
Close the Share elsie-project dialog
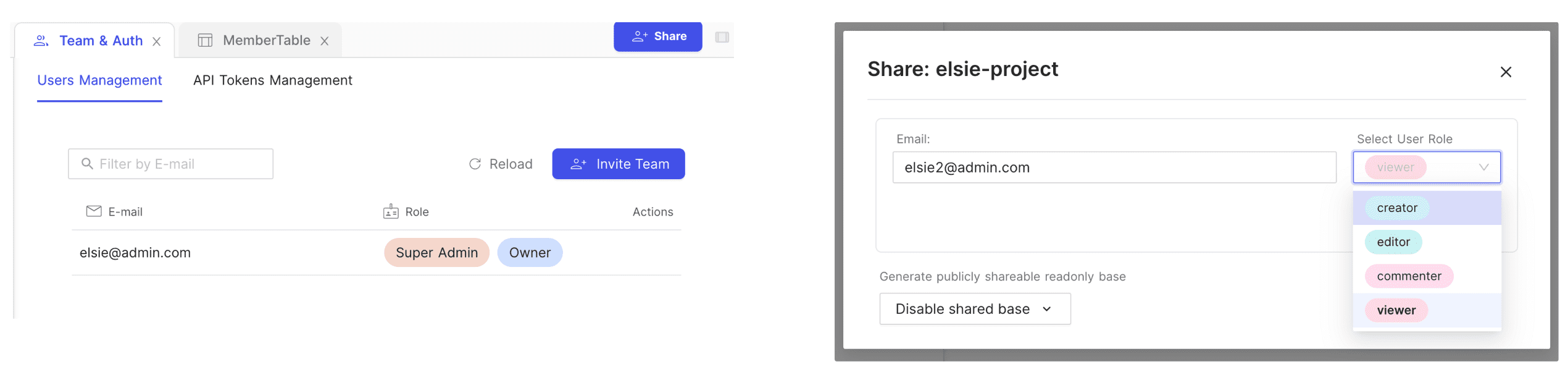(x=1505, y=72)
